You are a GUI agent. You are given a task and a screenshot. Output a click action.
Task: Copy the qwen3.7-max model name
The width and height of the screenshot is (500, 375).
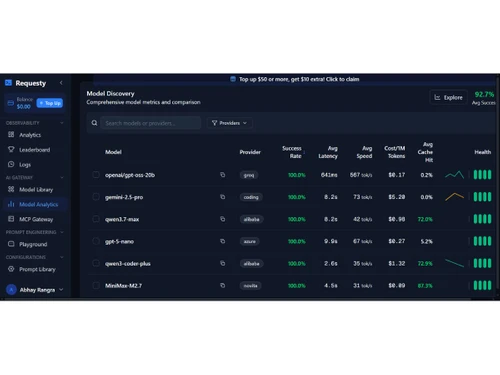tap(223, 219)
